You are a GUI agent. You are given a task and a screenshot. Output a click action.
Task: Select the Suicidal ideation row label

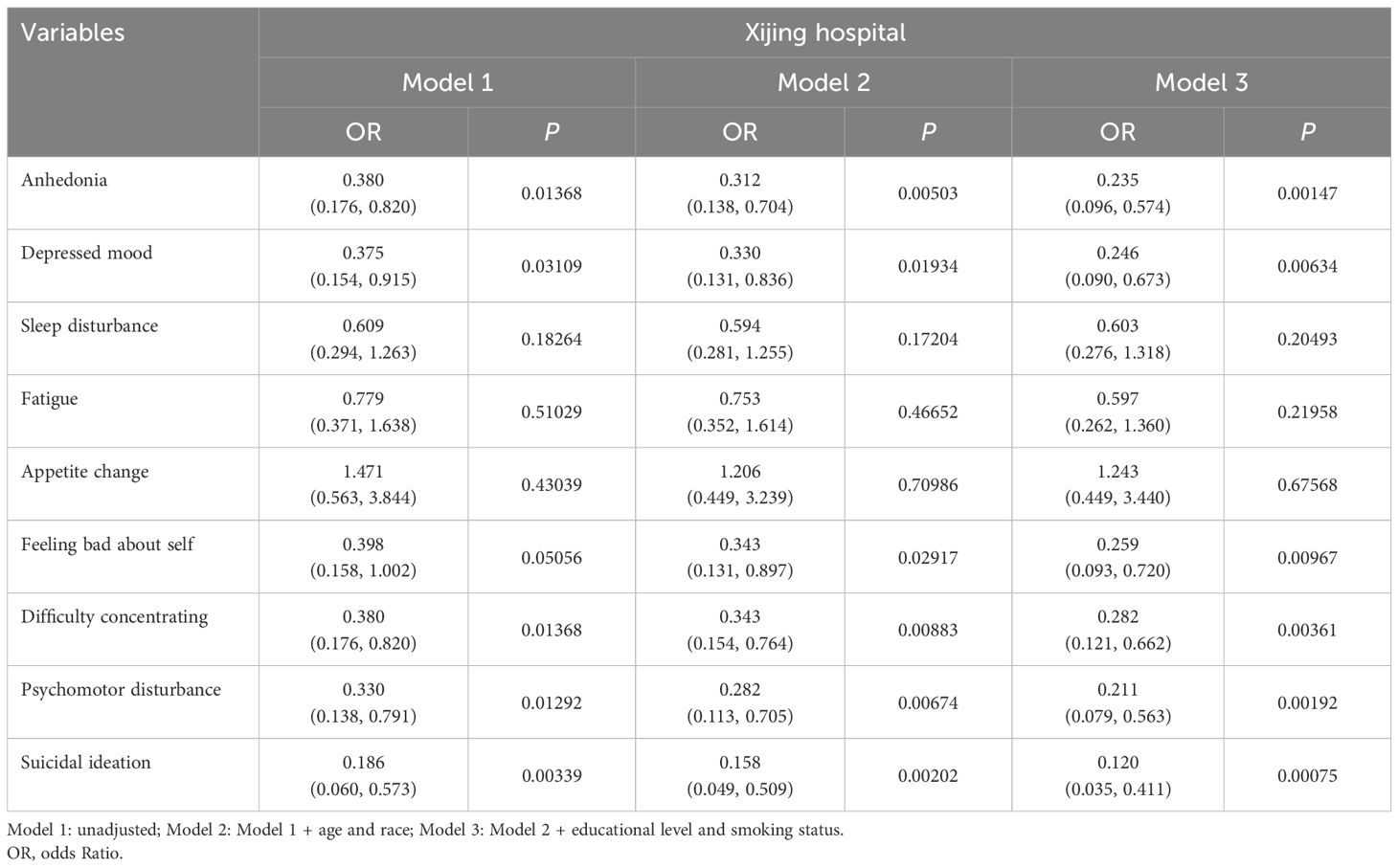(86, 762)
